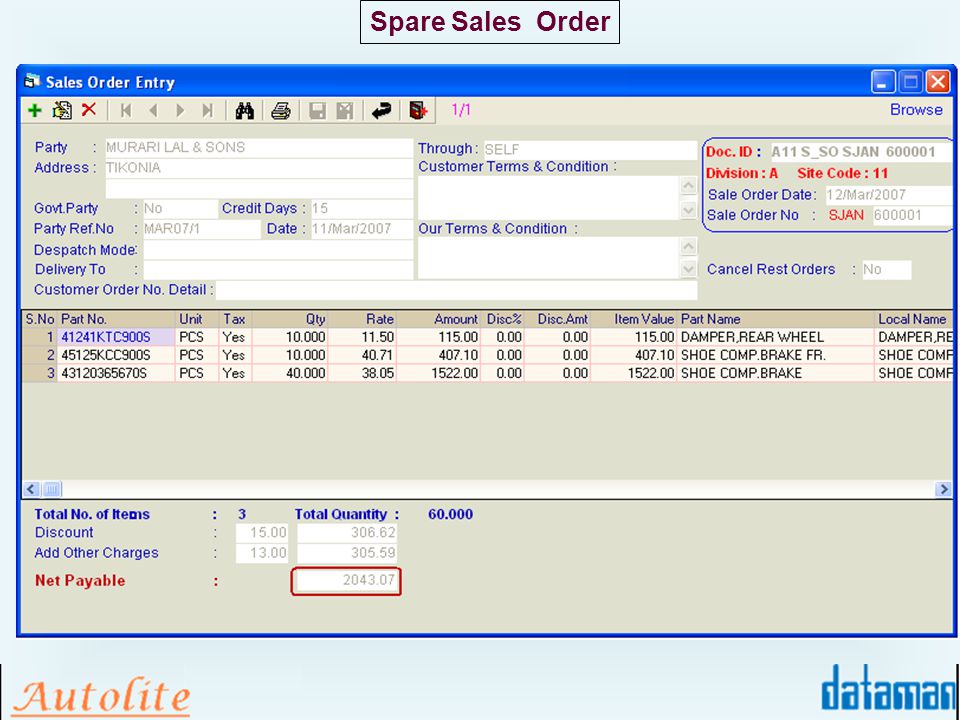This screenshot has width=960, height=720.
Task: Click the Through field showing SELF
Action: coord(590,149)
